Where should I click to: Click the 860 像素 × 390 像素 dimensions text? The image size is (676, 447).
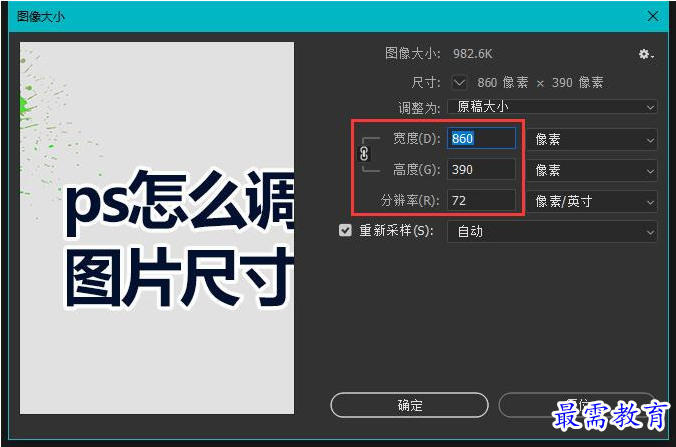click(540, 82)
